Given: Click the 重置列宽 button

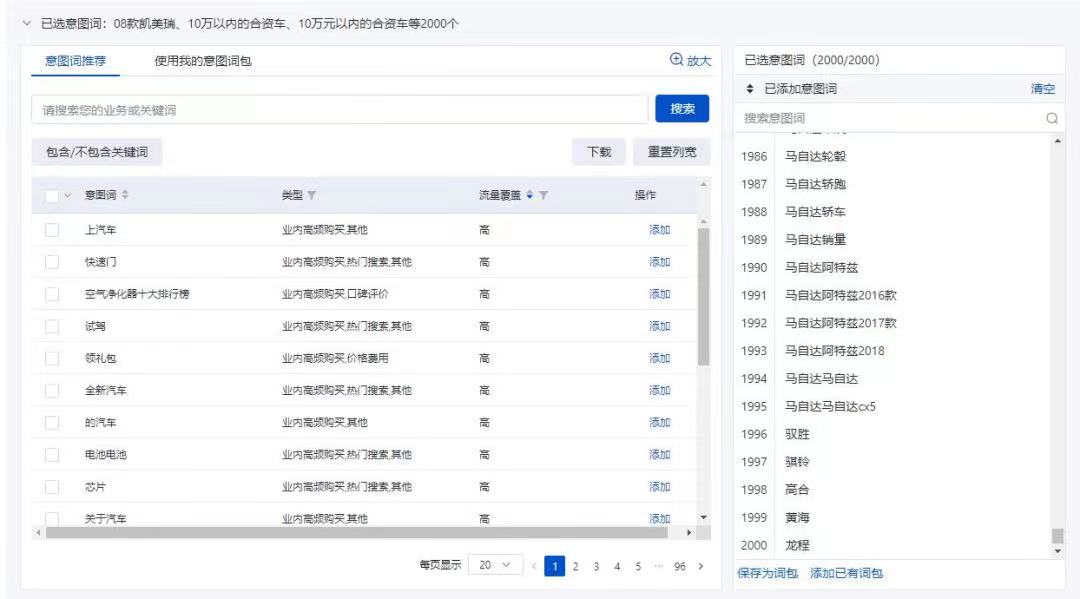Looking at the screenshot, I should click(672, 152).
